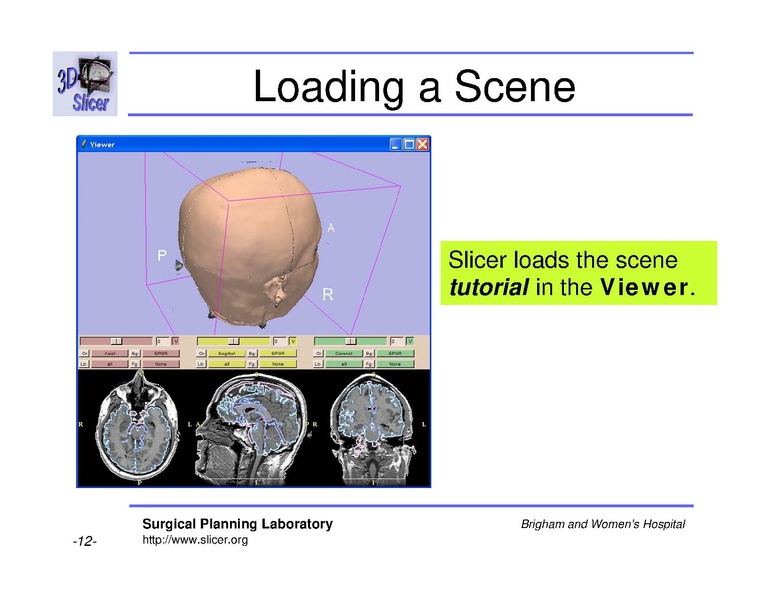The height and width of the screenshot is (600, 776).
Task: Click the page number -12-
Action: (85, 541)
